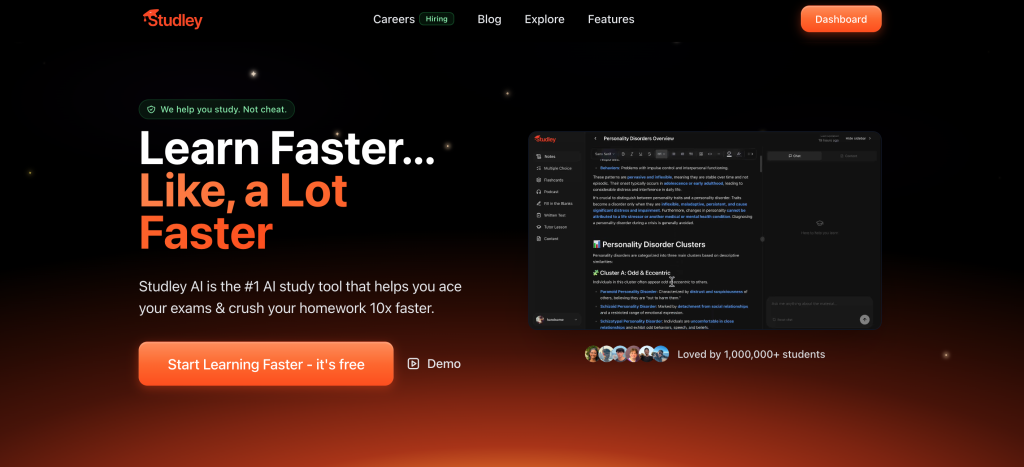Open the Sans Serif font dropdown
This screenshot has width=1024, height=467.
click(604, 154)
